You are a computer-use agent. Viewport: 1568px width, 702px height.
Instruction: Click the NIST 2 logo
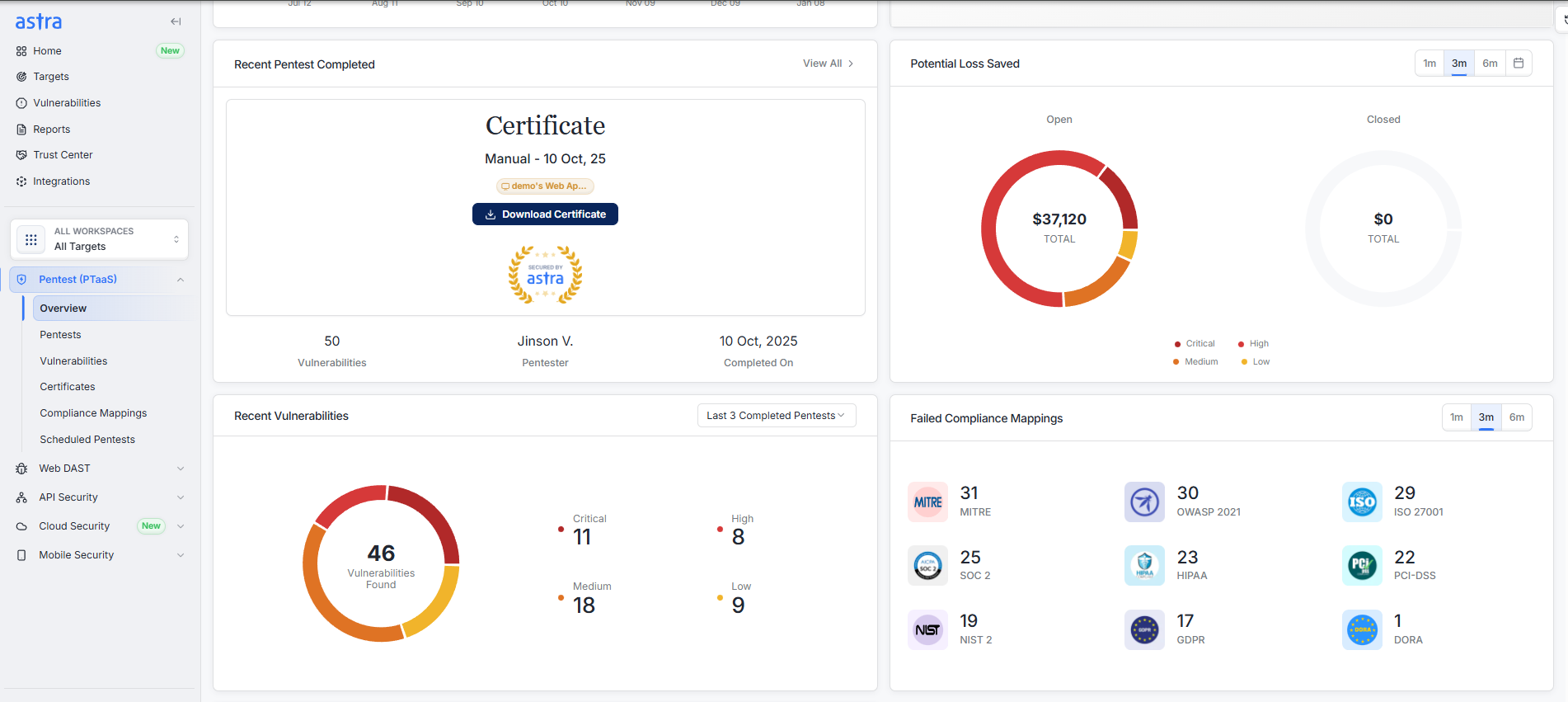click(x=928, y=630)
